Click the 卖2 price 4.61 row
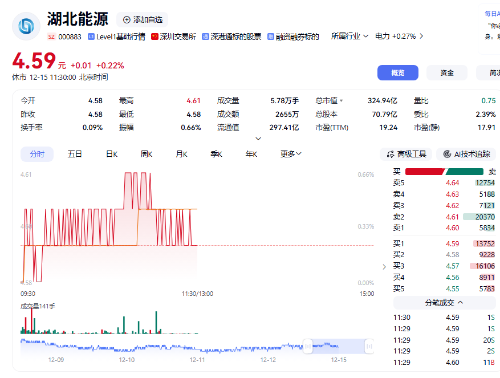The width and height of the screenshot is (500, 378). click(444, 217)
